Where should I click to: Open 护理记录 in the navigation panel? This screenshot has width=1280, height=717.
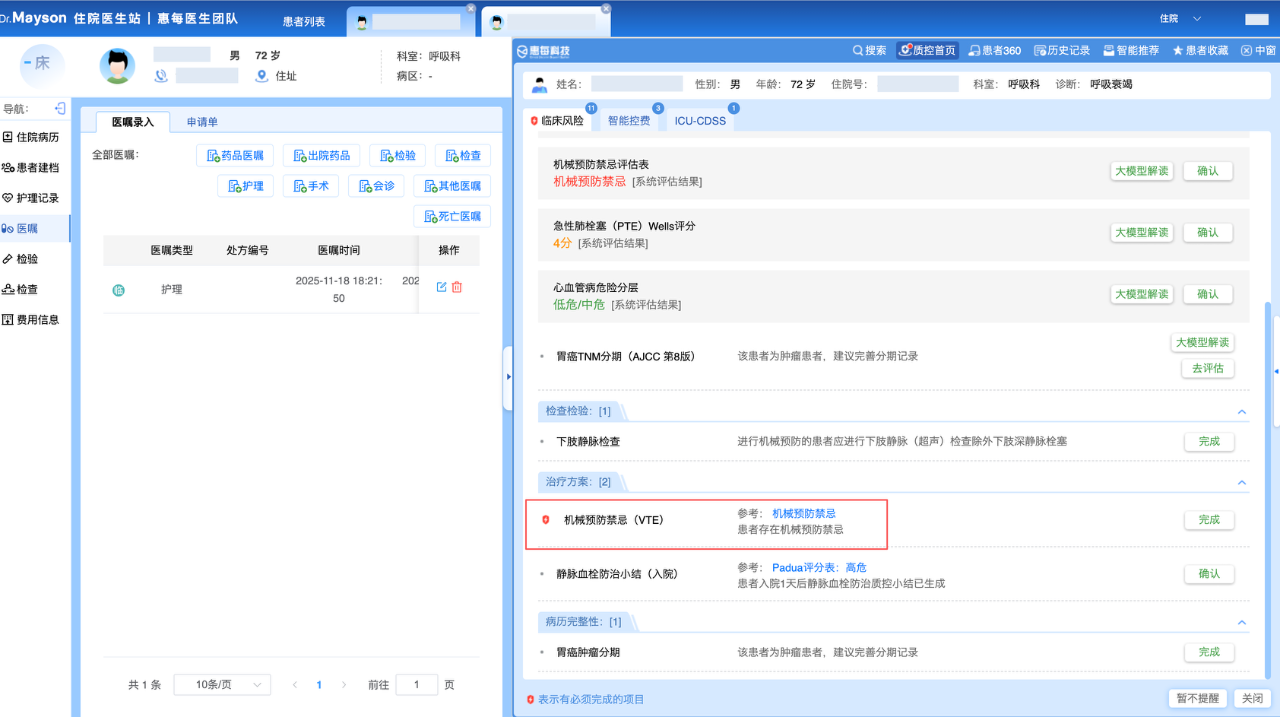coord(39,198)
